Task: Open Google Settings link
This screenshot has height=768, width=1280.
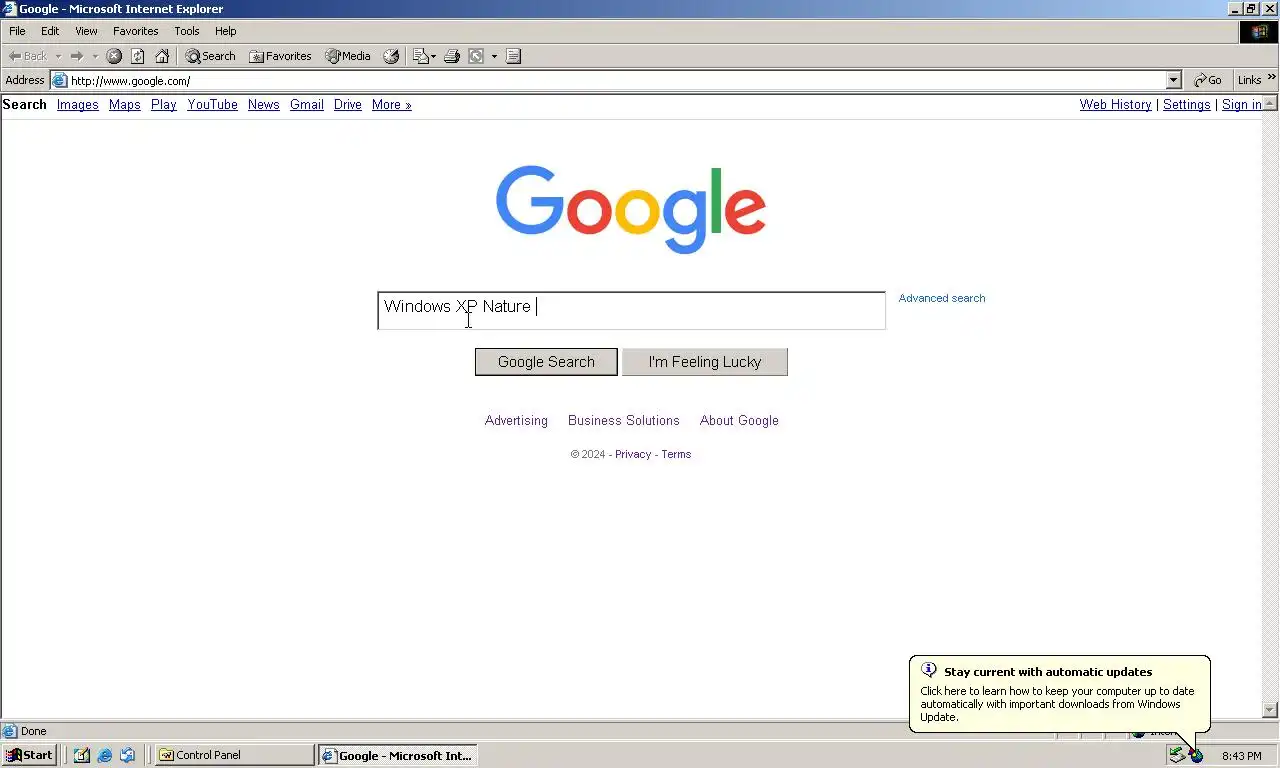Action: click(1187, 104)
